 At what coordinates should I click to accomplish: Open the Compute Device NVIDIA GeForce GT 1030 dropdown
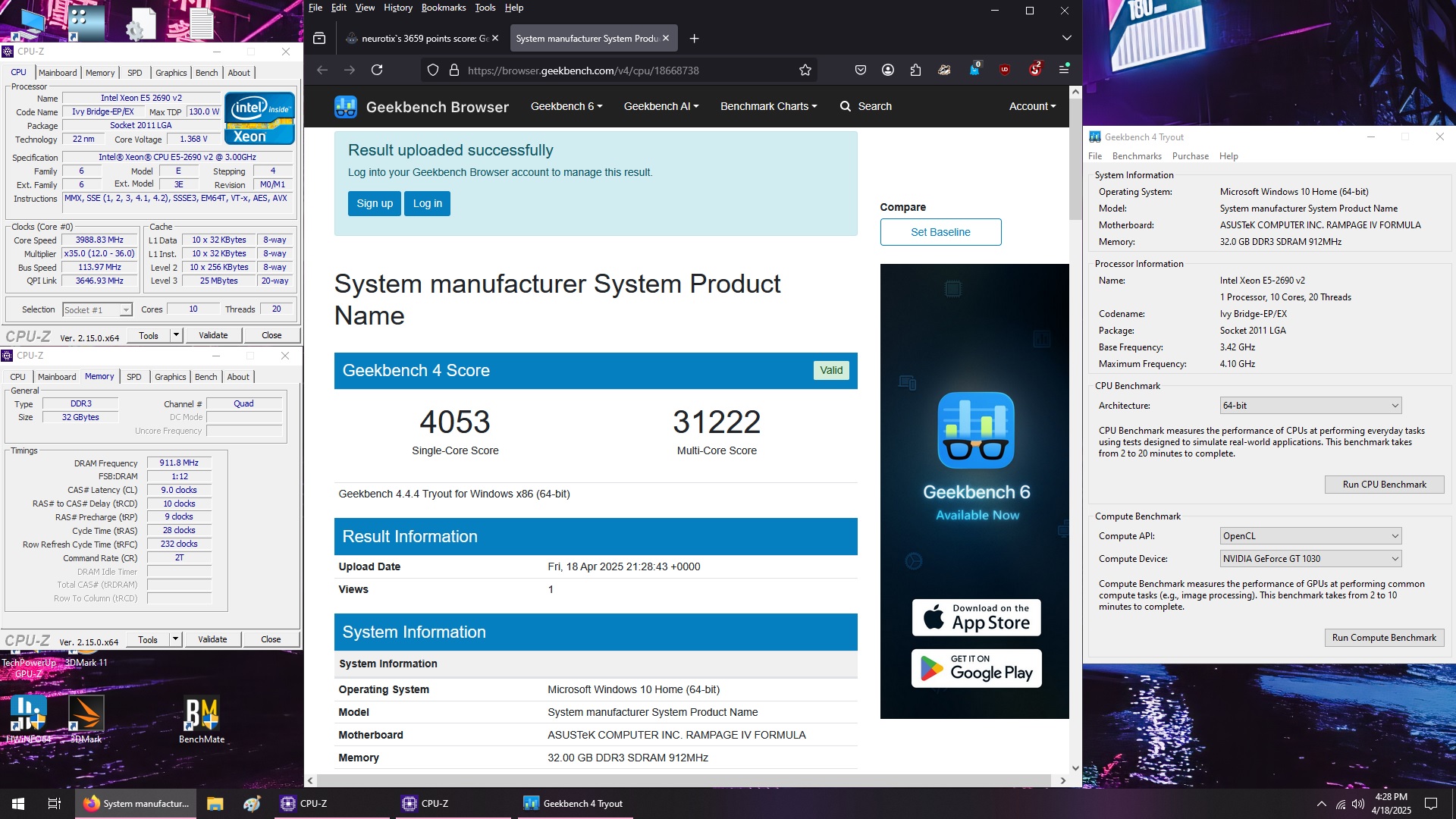1310,559
